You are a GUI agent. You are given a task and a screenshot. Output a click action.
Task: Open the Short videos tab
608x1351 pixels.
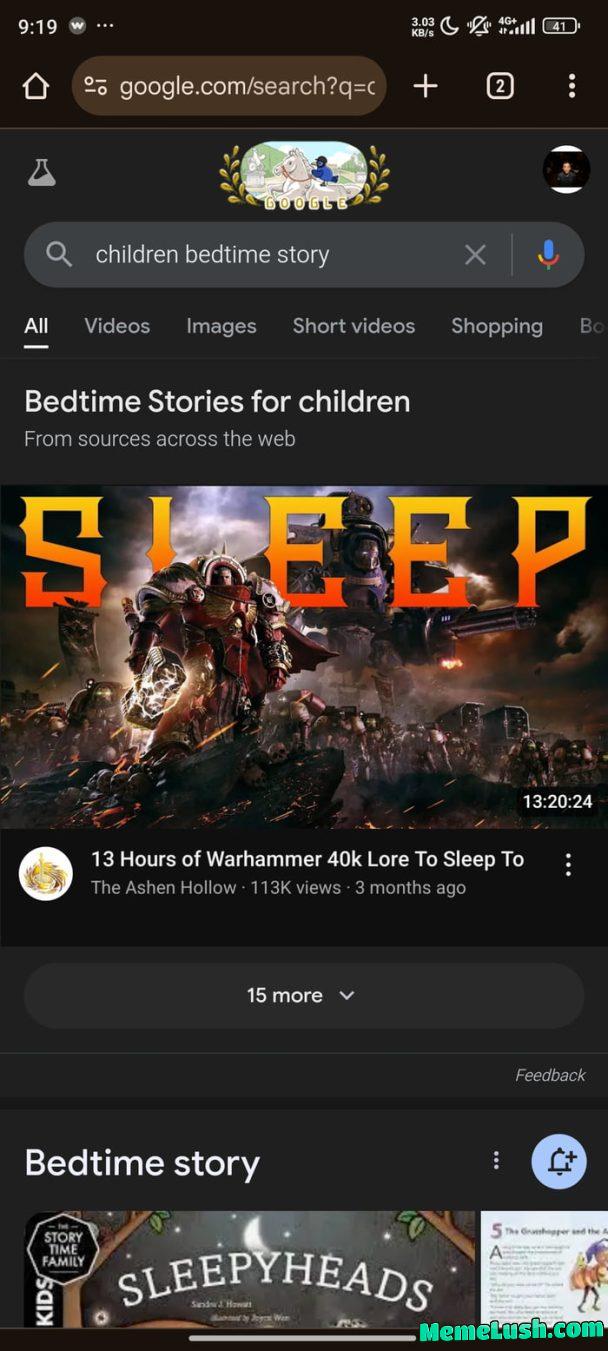353,326
